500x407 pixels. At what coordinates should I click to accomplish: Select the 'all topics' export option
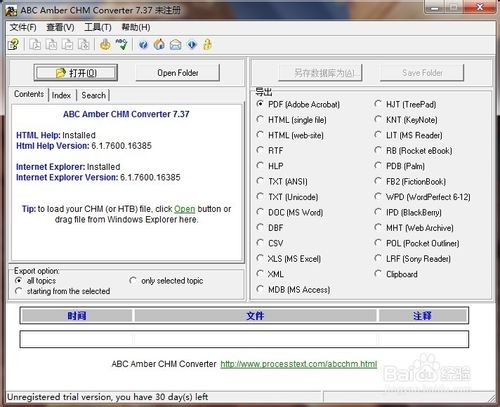pos(36,281)
